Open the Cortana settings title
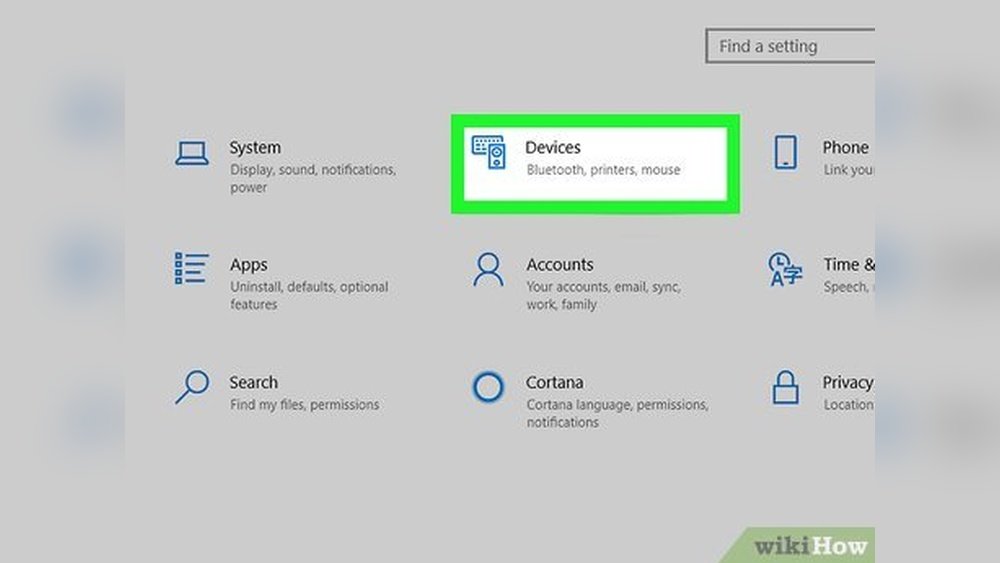 coord(555,382)
